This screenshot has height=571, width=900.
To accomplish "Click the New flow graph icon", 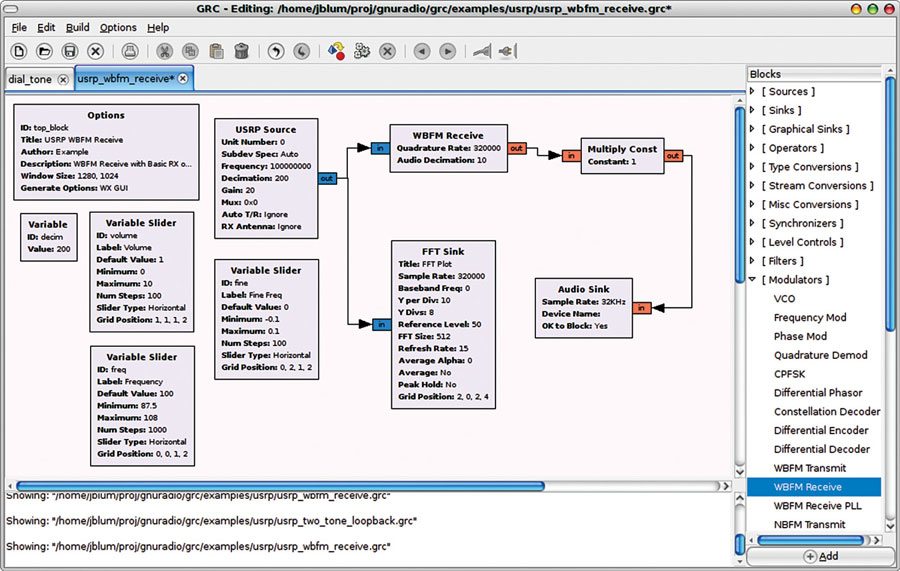I will (x=19, y=50).
